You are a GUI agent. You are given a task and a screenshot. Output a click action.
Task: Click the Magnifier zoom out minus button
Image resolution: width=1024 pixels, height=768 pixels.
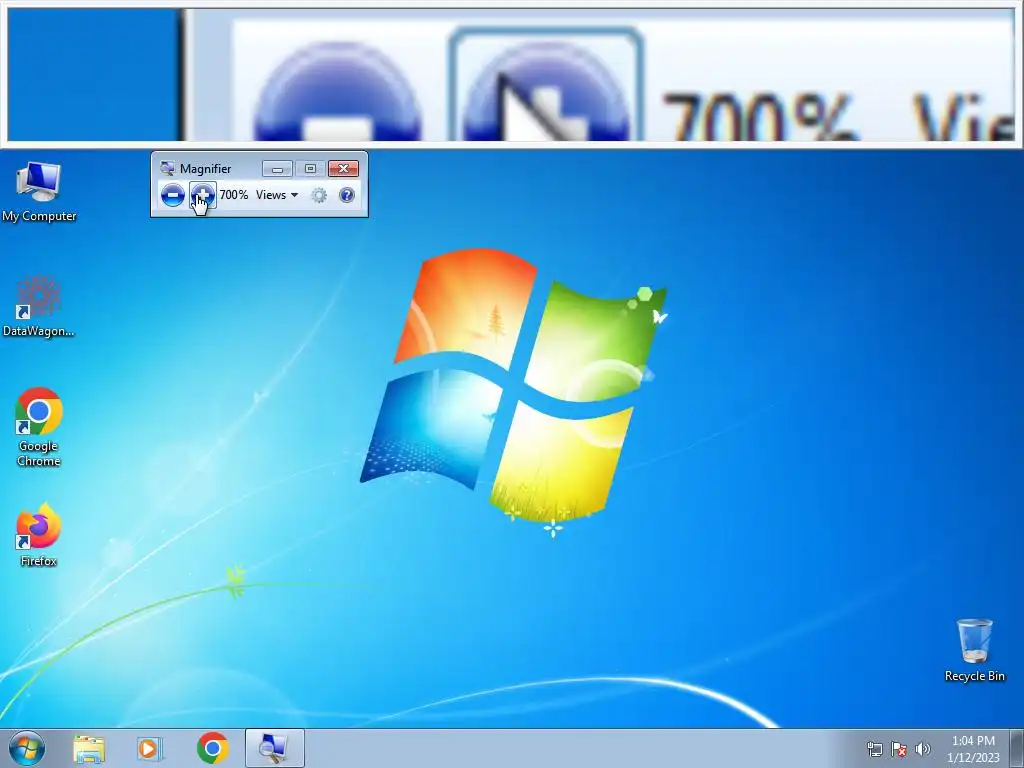172,195
